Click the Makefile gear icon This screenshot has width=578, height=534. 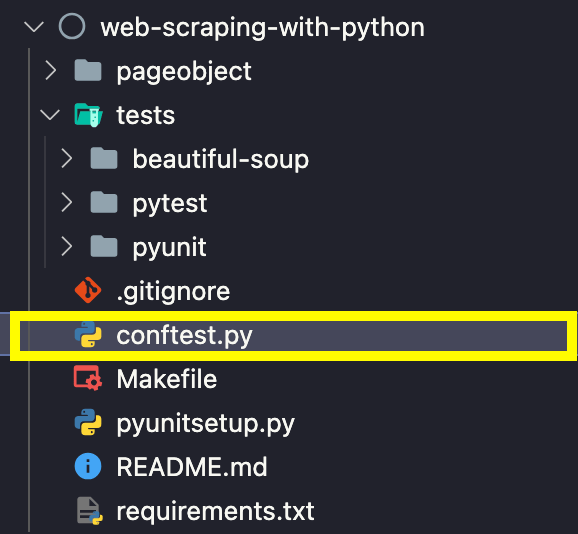88,378
